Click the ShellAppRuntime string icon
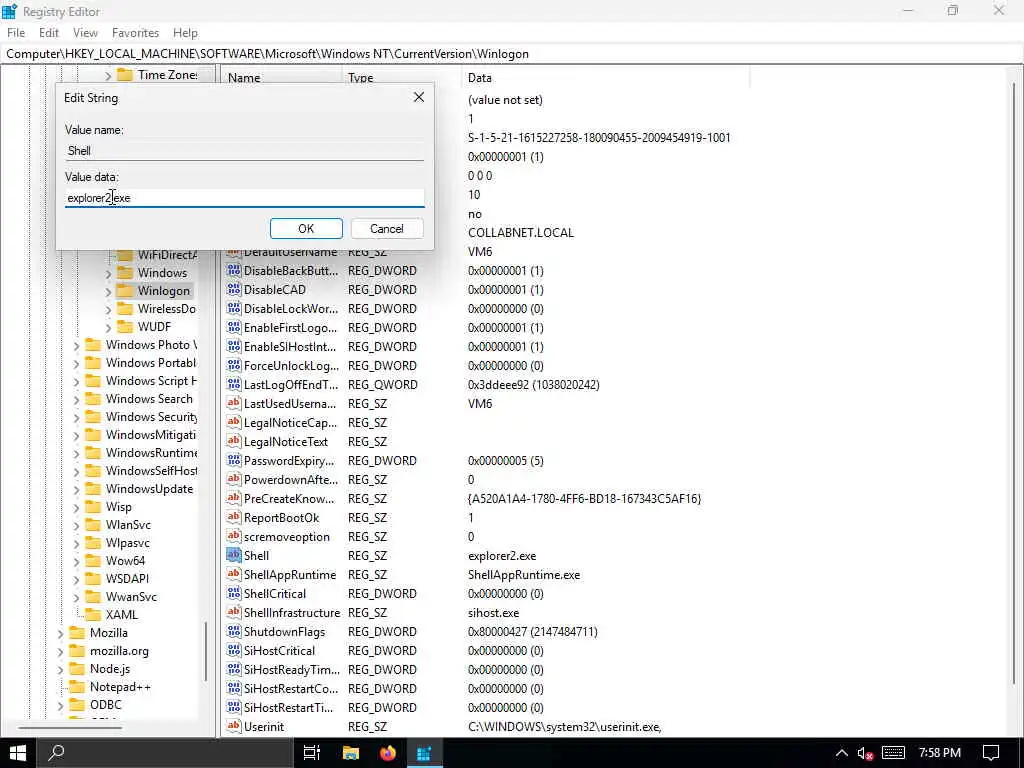Image resolution: width=1024 pixels, height=768 pixels. click(x=234, y=575)
